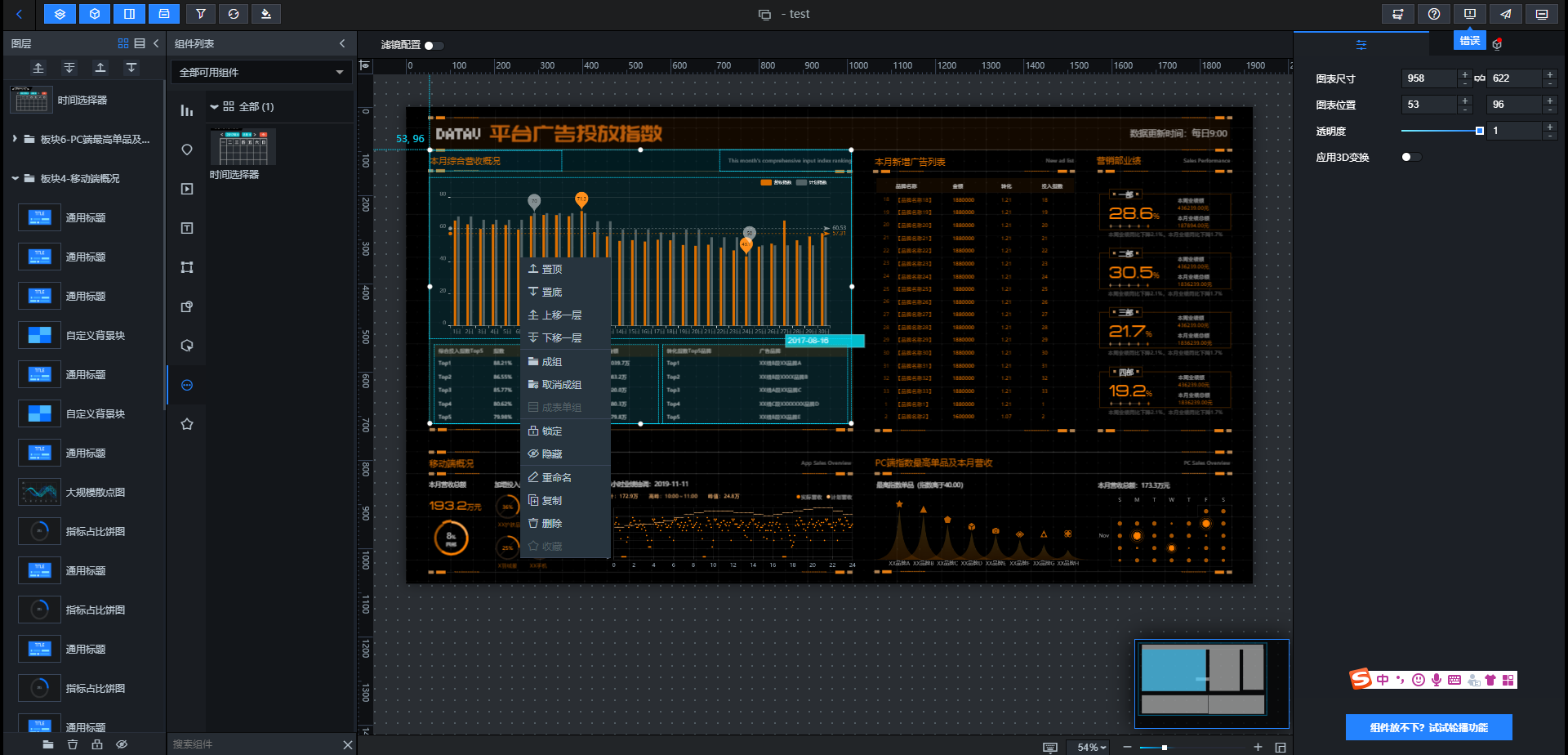Click the refresh/update toolbar icon
Viewport: 1568px width, 755px height.
[234, 14]
